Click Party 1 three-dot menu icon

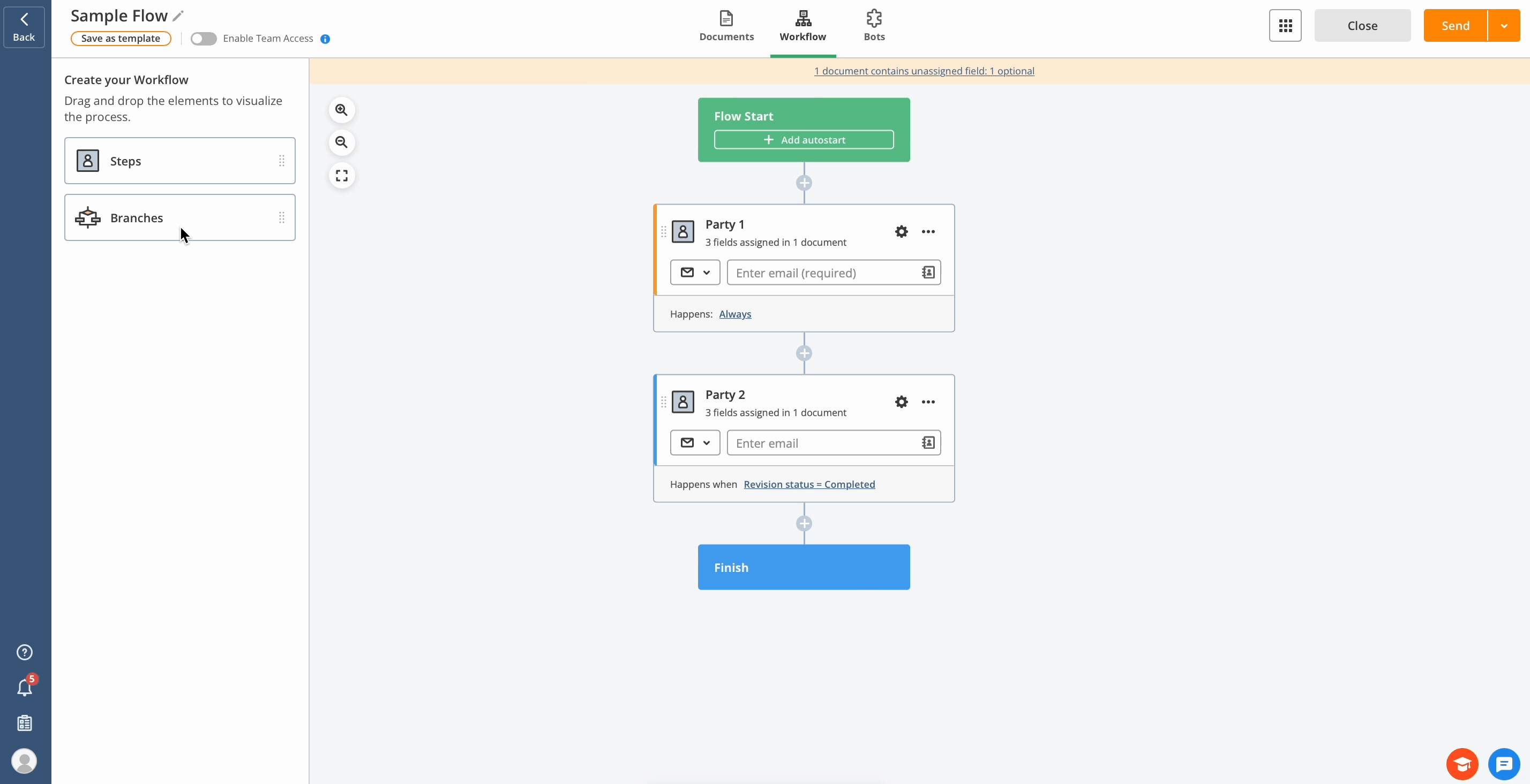click(928, 231)
